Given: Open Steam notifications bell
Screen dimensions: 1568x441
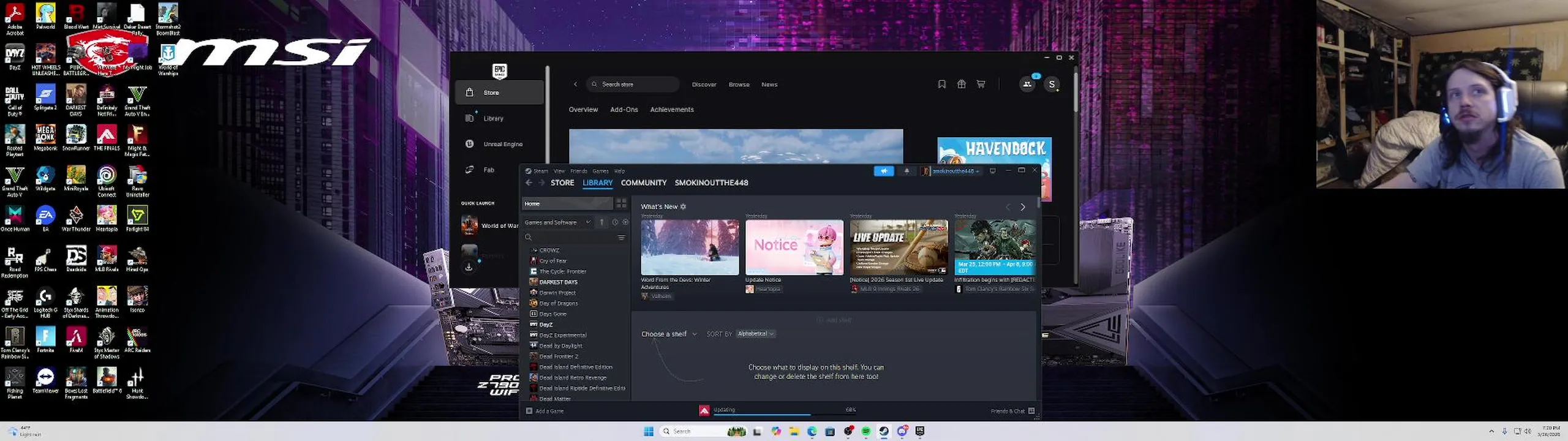Looking at the screenshot, I should pos(907,171).
